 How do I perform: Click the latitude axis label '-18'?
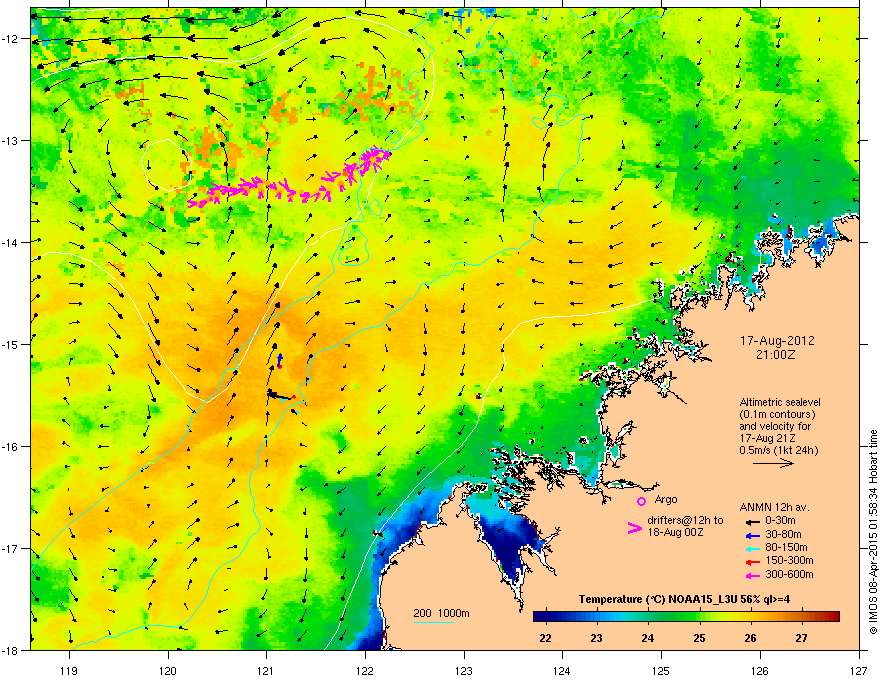pos(10,650)
